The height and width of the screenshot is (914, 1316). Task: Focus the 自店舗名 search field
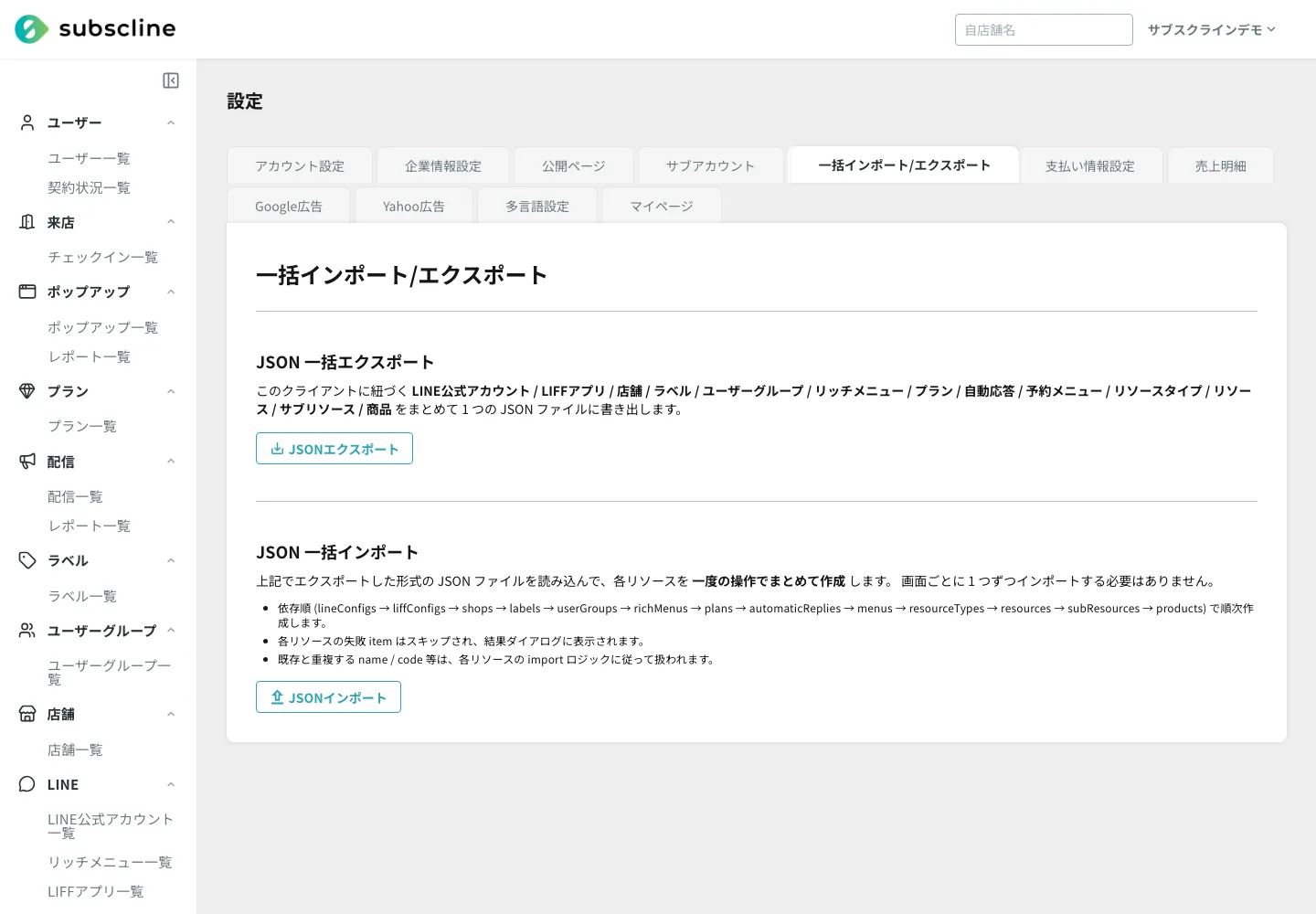click(1044, 29)
